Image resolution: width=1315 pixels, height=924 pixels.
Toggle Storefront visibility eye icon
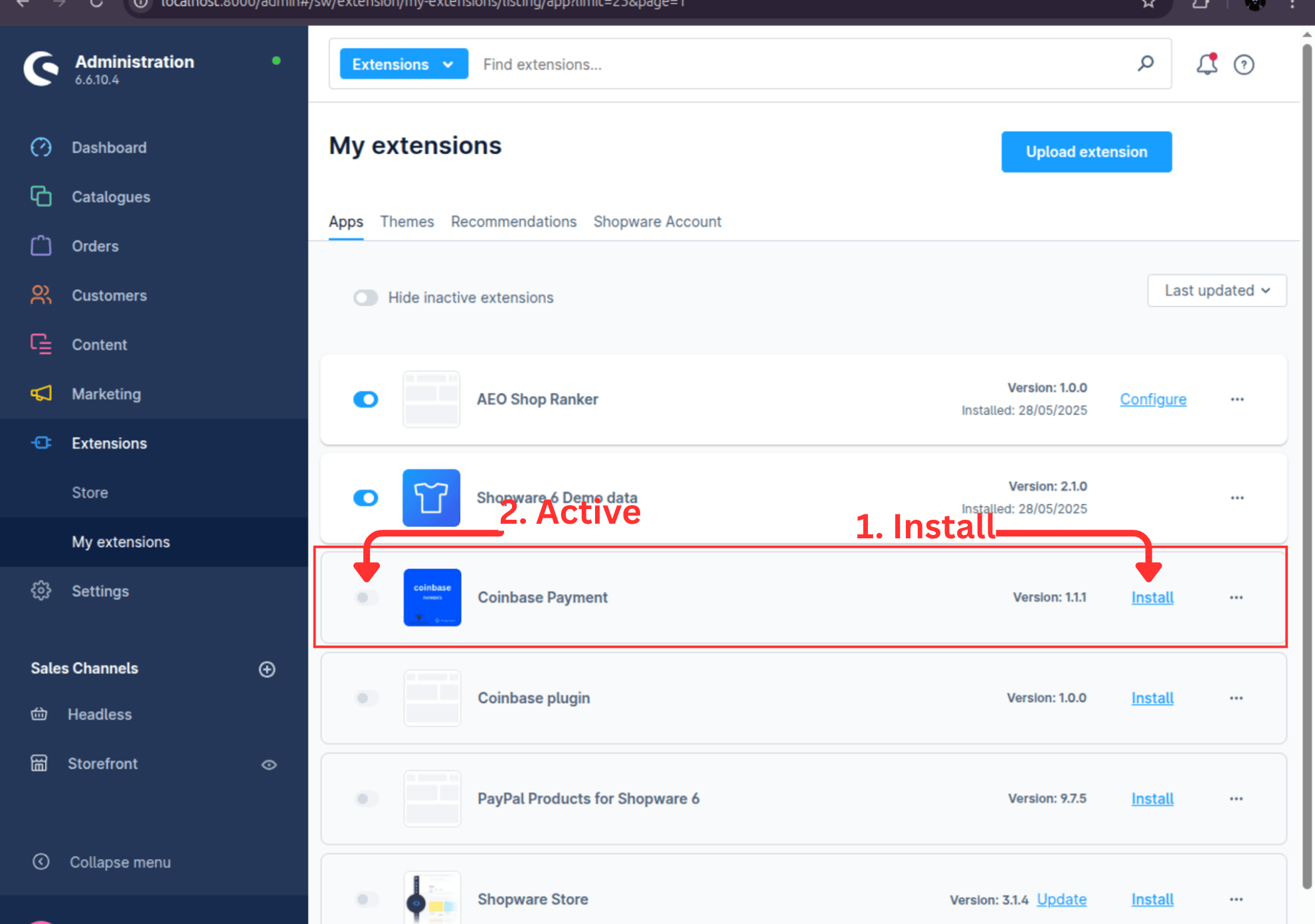click(268, 765)
